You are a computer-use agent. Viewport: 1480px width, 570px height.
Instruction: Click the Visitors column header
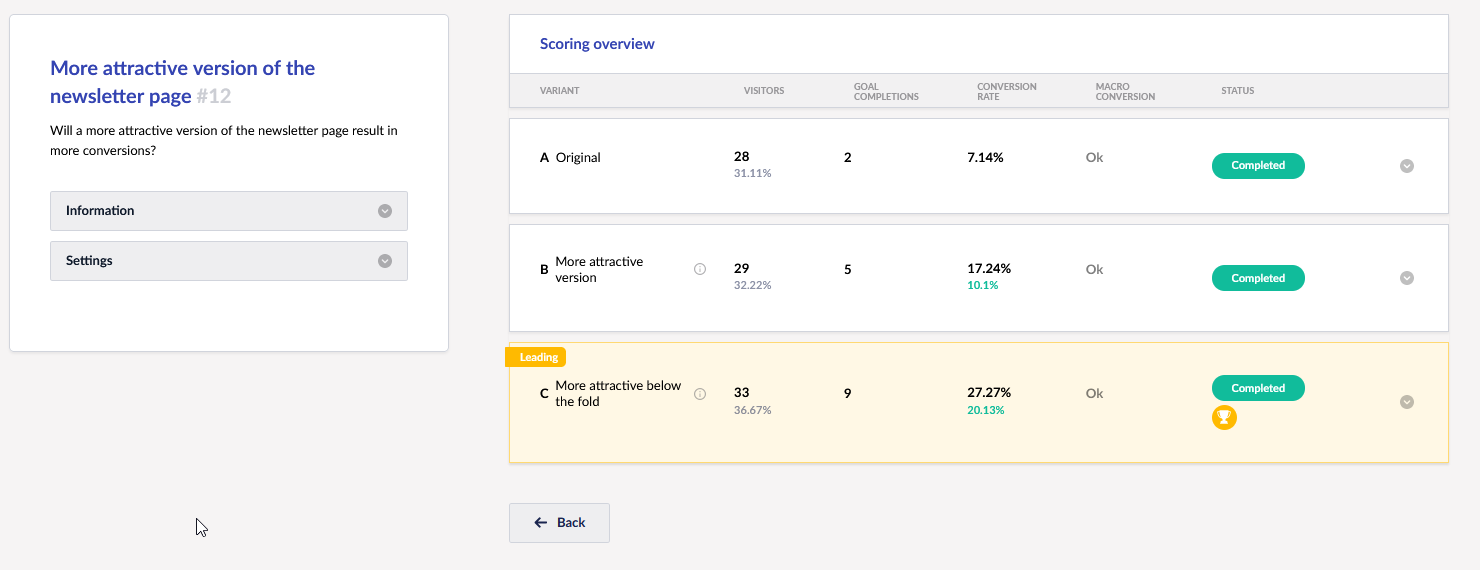click(764, 91)
